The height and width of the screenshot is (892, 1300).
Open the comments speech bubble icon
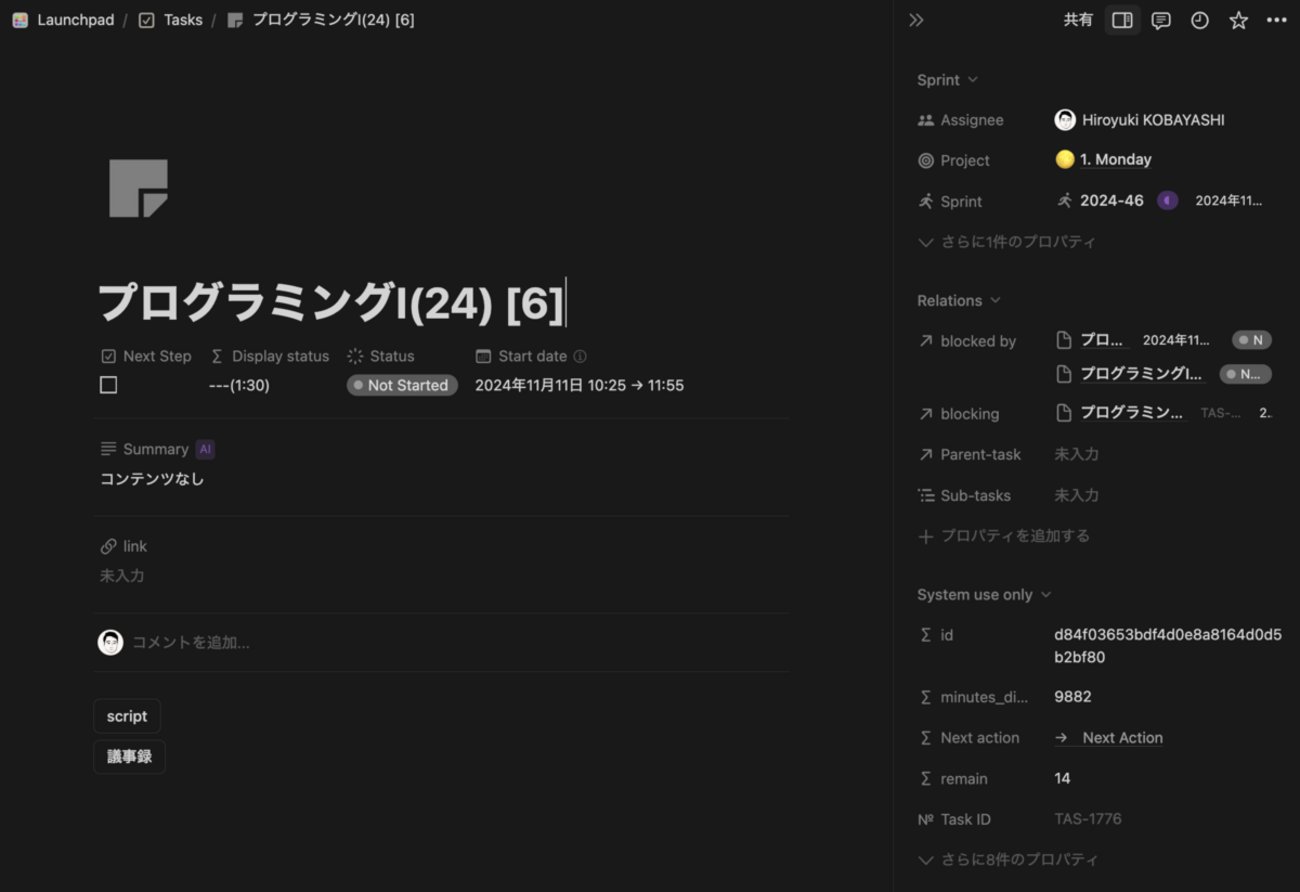point(1161,20)
